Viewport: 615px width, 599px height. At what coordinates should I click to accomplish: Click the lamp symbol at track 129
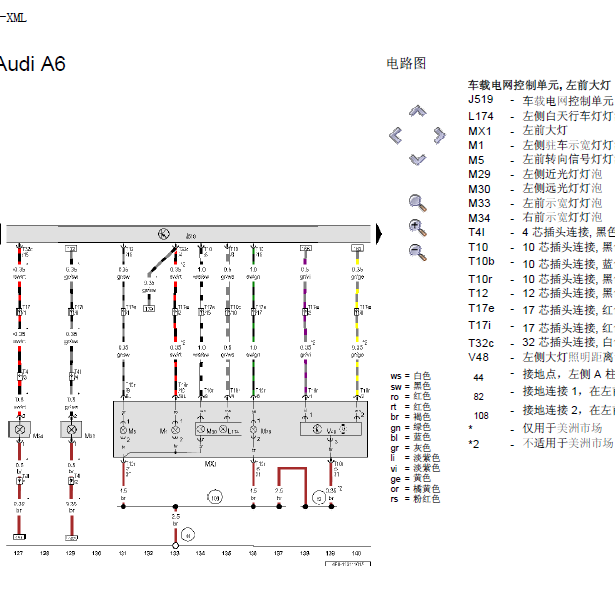point(71,430)
